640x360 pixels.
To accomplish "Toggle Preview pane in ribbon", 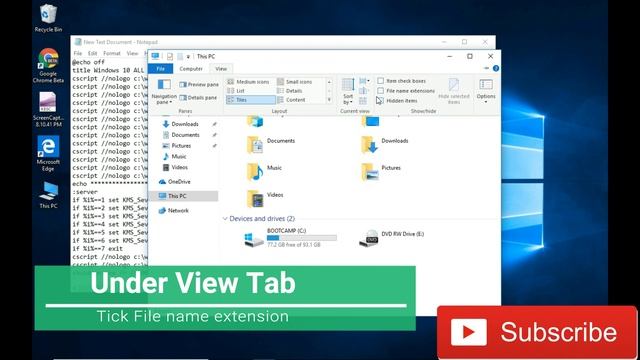I will tap(199, 84).
